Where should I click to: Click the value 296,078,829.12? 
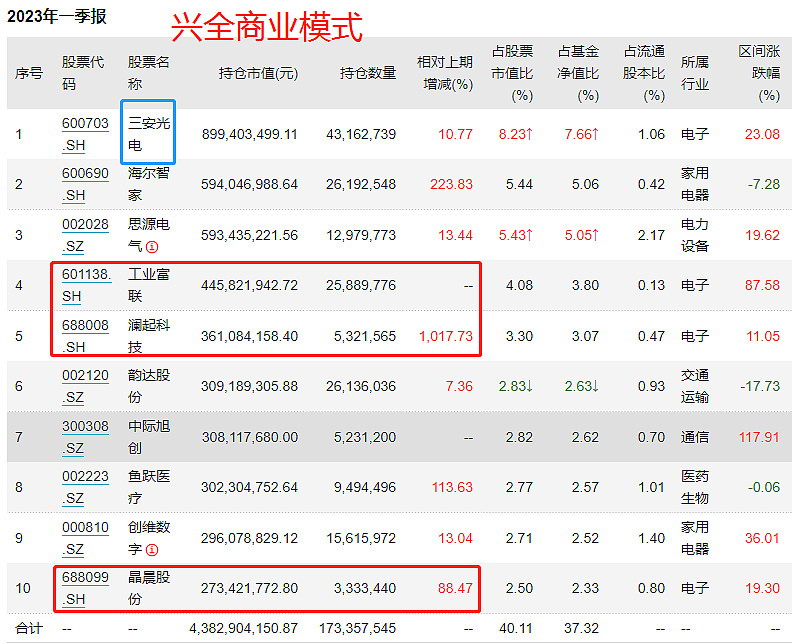point(250,538)
